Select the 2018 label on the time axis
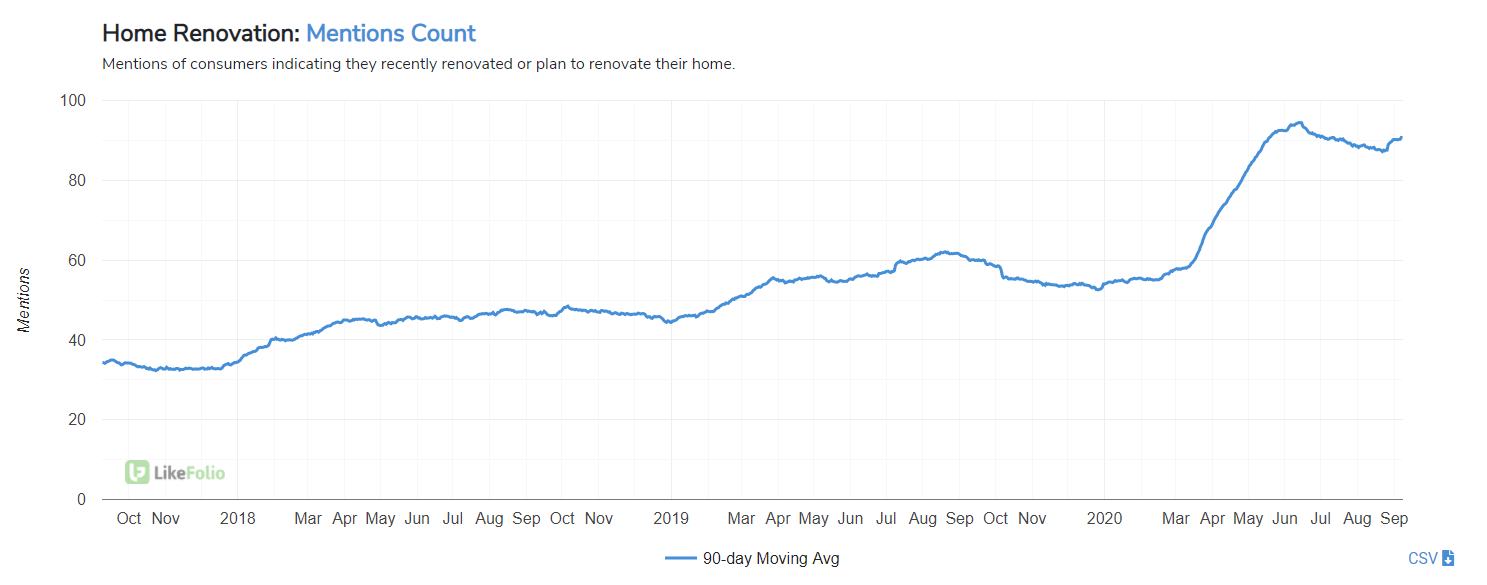Image resolution: width=1487 pixels, height=585 pixels. point(237,518)
